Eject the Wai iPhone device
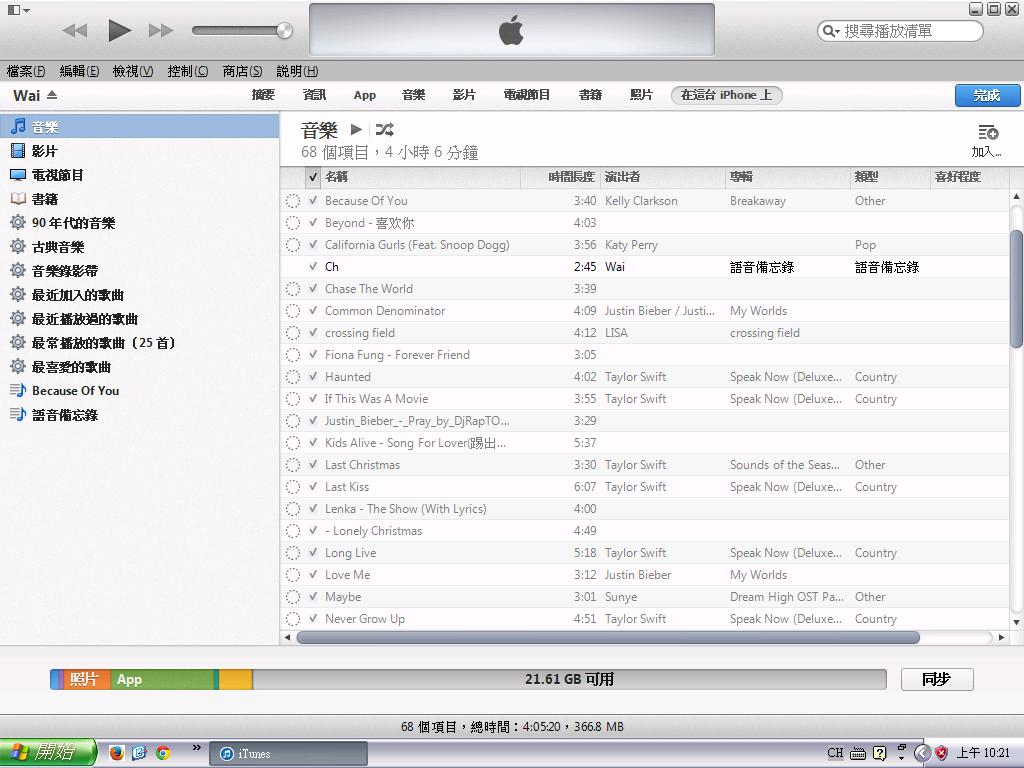This screenshot has height=768, width=1024. point(52,95)
